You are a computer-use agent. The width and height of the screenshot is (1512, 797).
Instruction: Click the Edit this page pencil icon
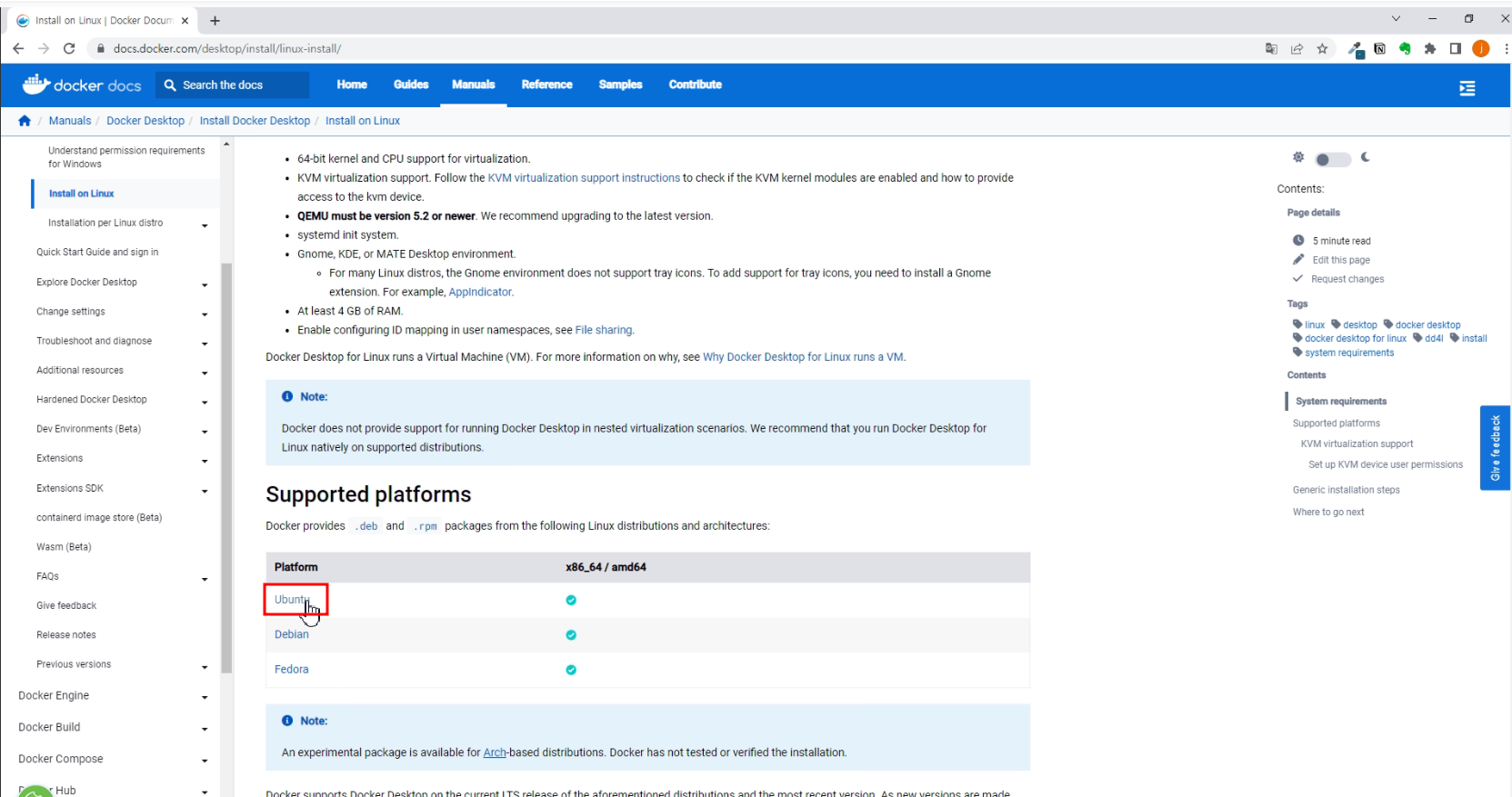pyautogui.click(x=1298, y=259)
